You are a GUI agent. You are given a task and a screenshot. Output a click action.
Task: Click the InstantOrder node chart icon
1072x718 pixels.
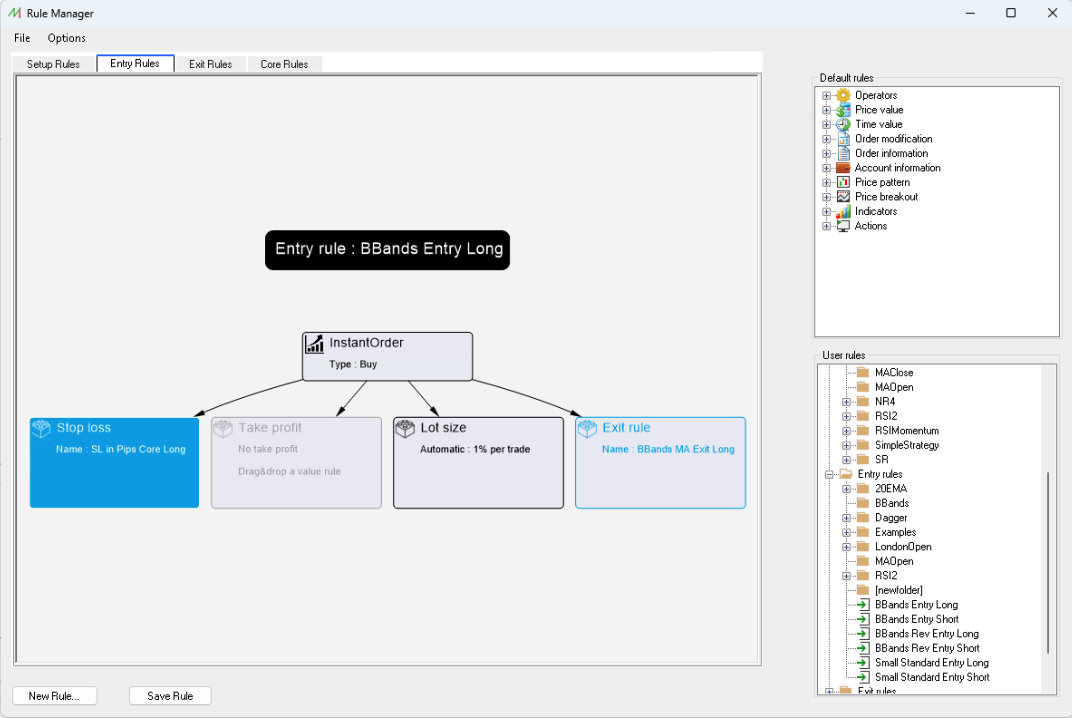tap(314, 344)
